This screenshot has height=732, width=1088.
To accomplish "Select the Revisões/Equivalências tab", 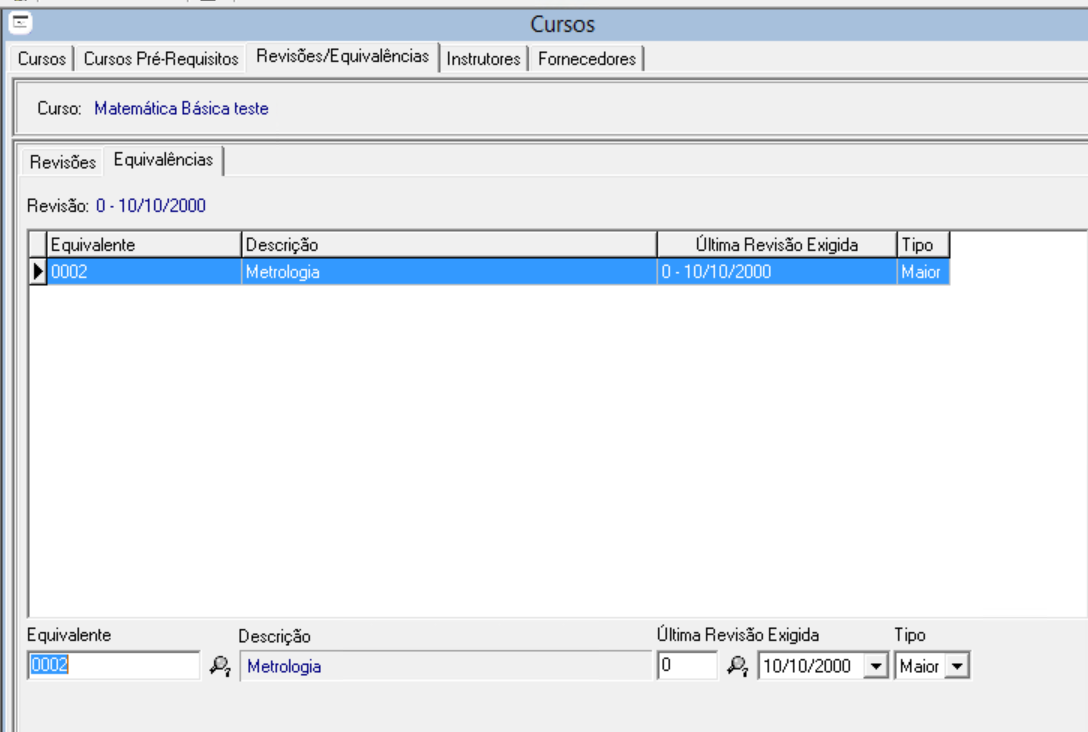I will click(342, 57).
